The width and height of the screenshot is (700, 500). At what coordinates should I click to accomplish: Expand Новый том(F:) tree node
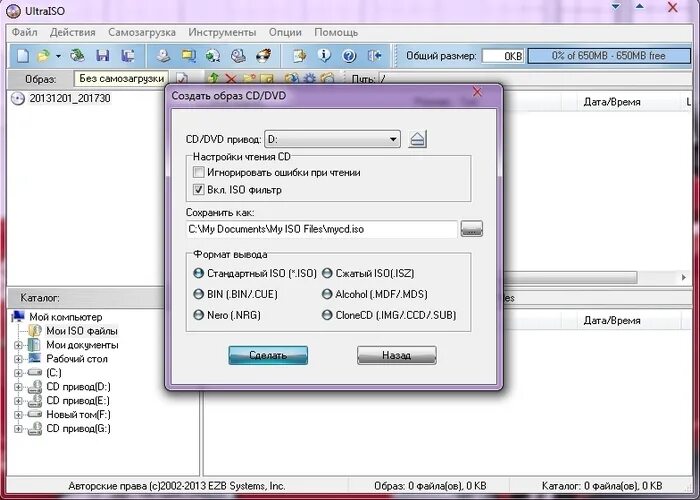[18, 415]
